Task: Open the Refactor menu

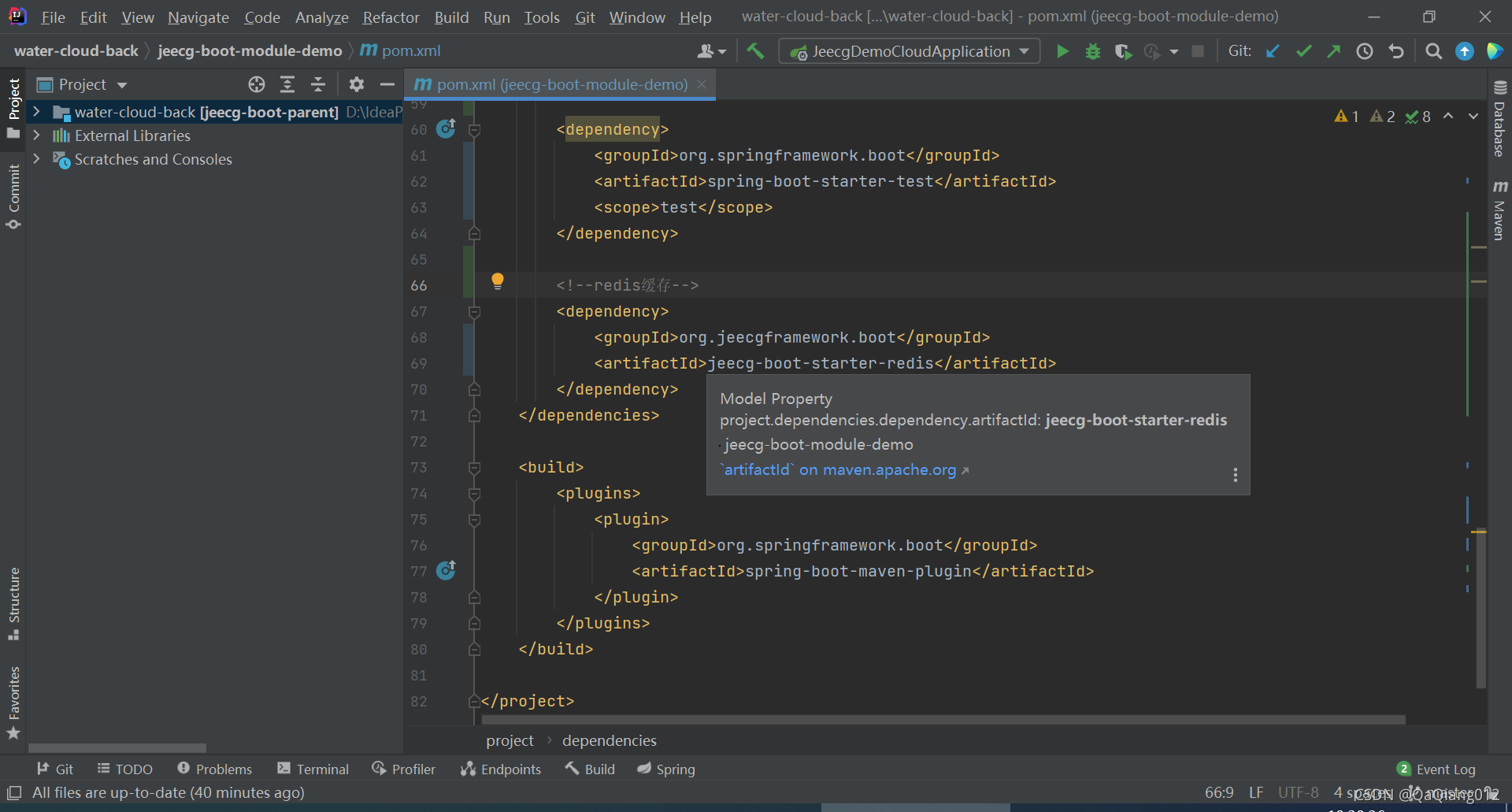Action: pyautogui.click(x=391, y=17)
